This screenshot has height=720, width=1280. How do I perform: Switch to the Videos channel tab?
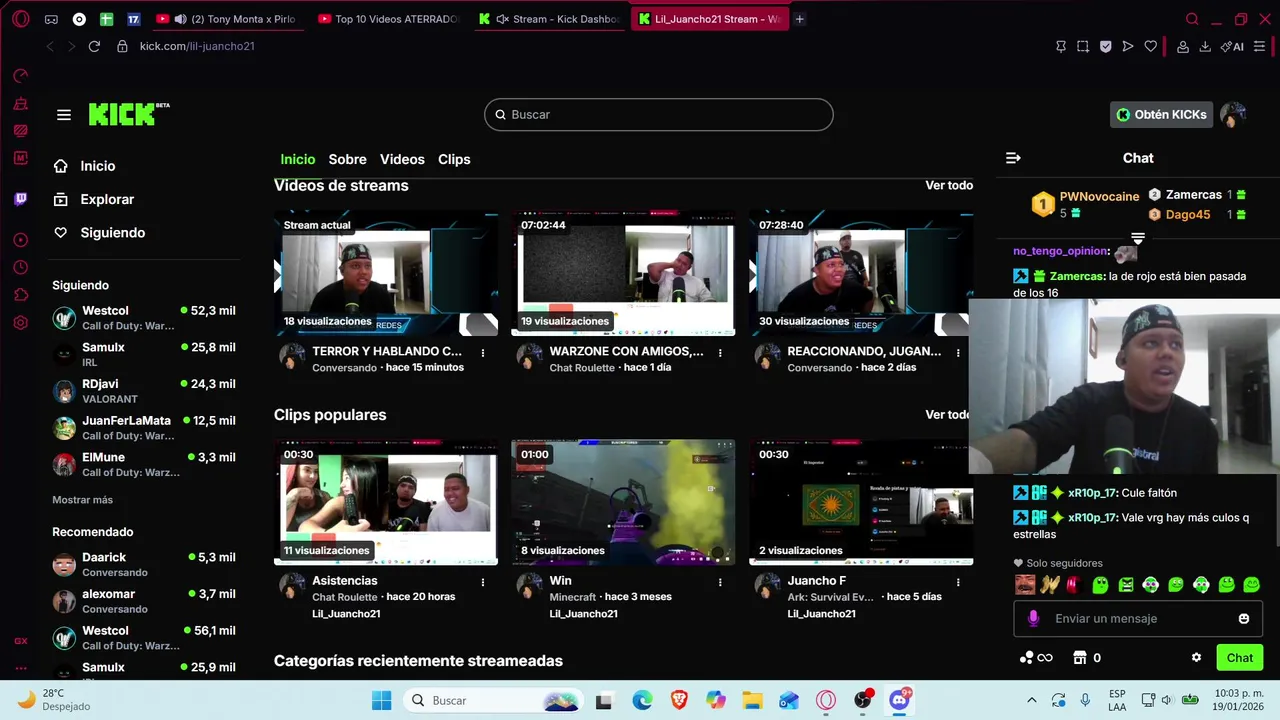pos(402,159)
